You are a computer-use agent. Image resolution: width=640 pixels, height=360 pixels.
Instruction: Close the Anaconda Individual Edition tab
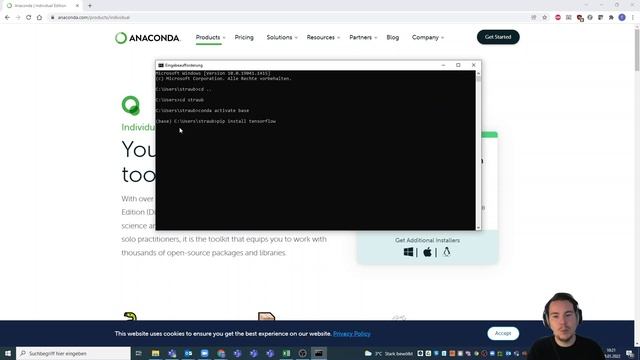77,6
